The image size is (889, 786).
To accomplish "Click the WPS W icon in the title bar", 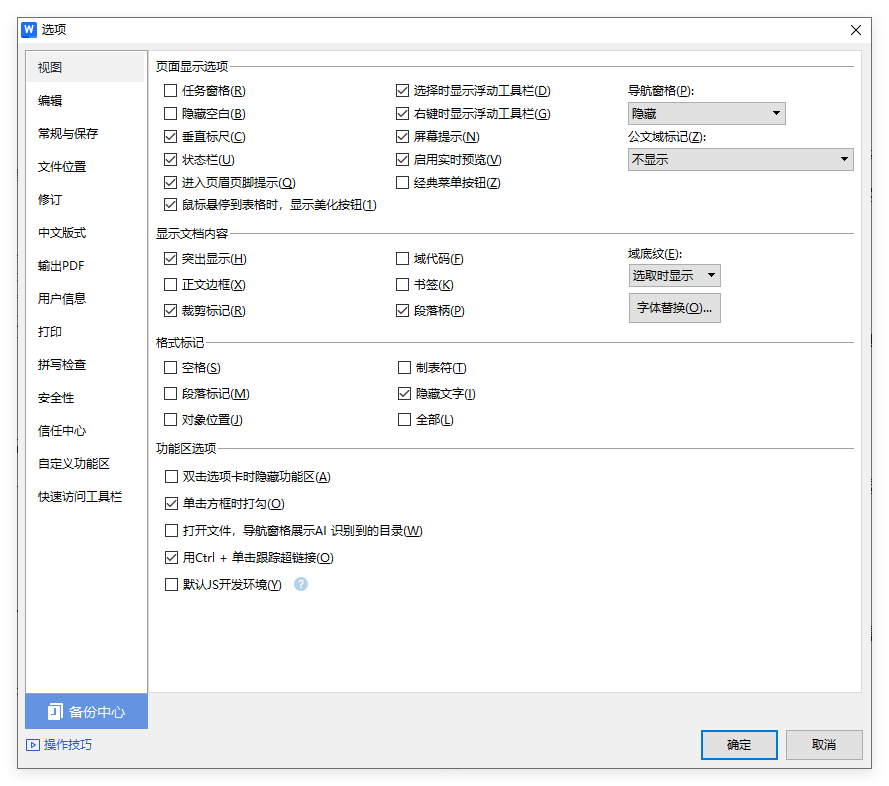I will 29,29.
